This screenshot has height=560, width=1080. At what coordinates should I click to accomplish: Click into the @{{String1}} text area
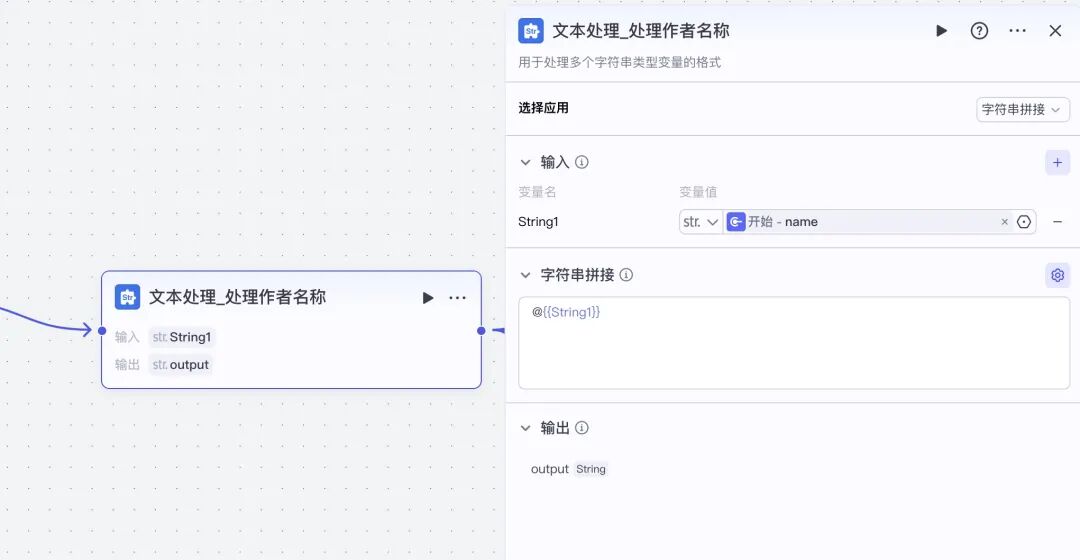pos(793,343)
